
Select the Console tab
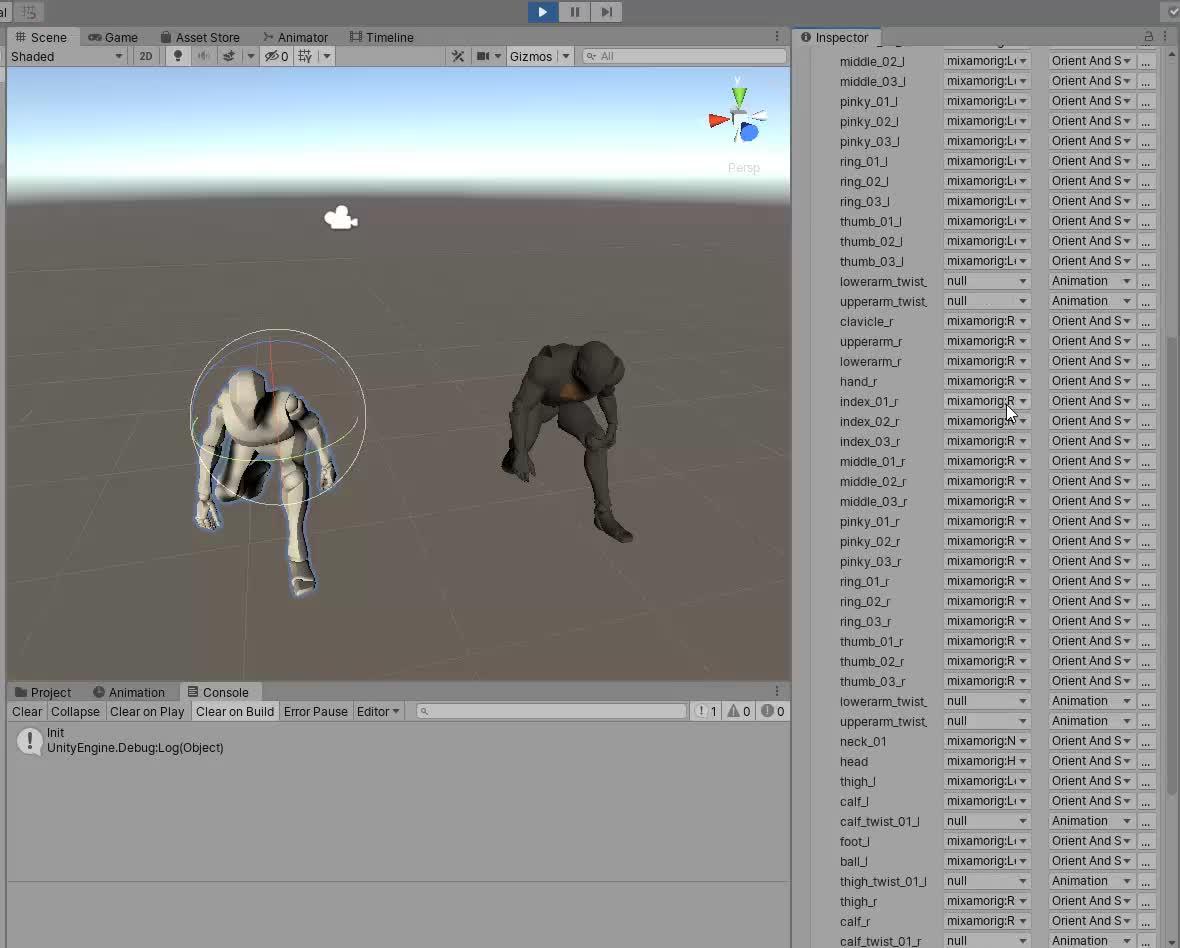tap(218, 692)
